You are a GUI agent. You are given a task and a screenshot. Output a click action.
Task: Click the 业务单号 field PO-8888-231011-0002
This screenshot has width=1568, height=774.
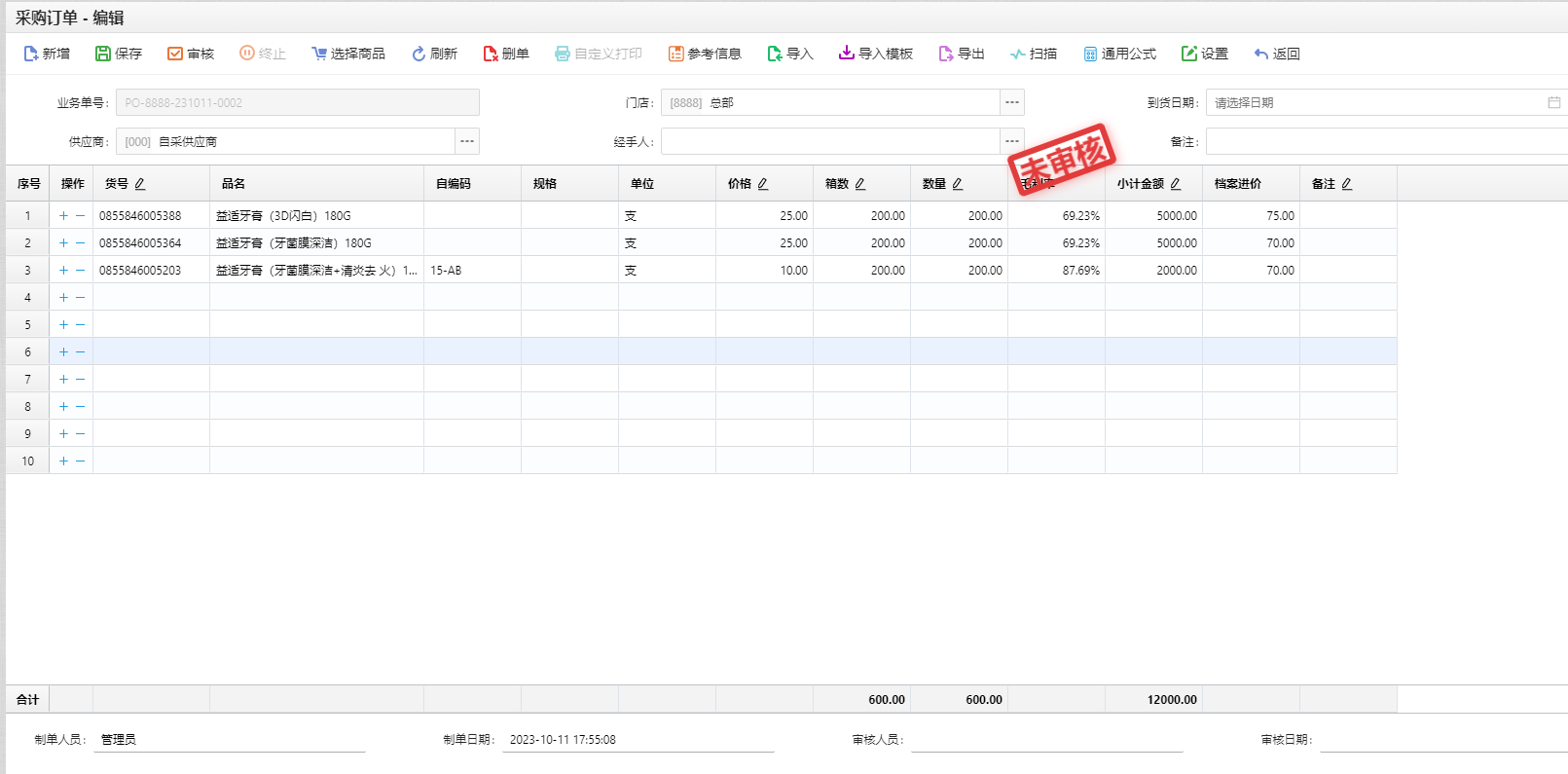tap(298, 102)
